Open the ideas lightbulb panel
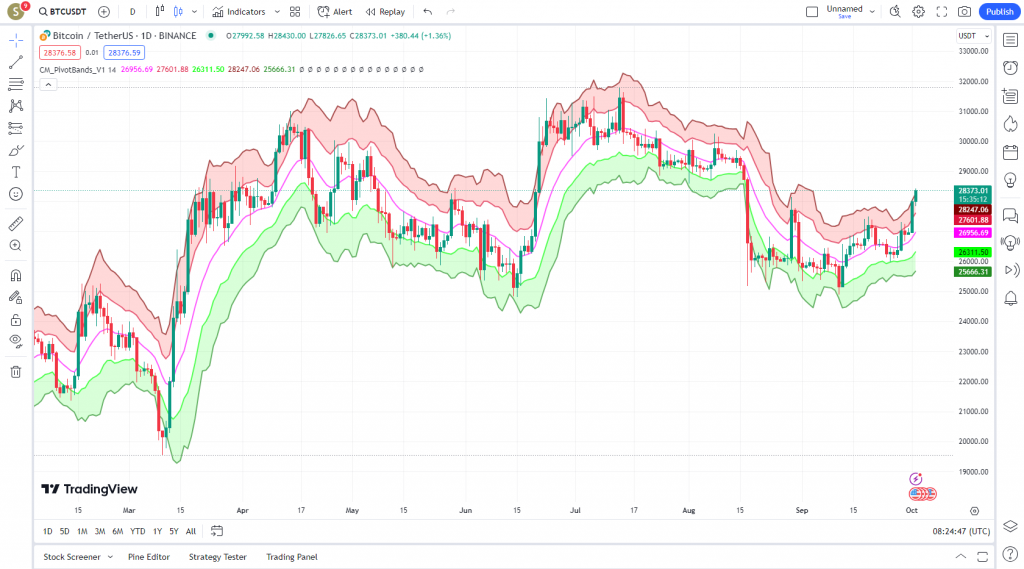Screen dimensions: 1024x569 tap(1010, 180)
